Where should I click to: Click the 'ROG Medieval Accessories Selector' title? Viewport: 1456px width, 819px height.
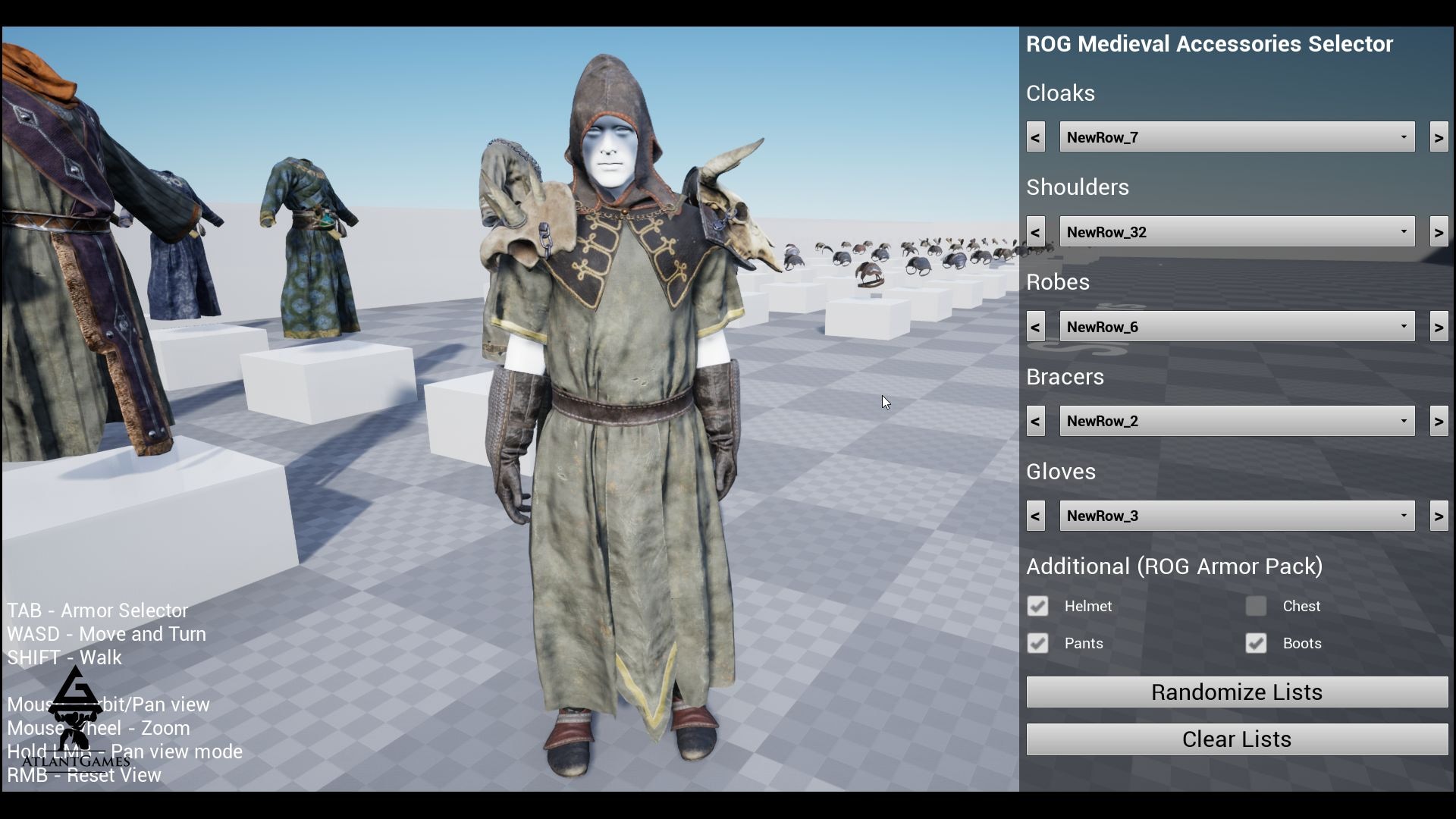click(1210, 44)
